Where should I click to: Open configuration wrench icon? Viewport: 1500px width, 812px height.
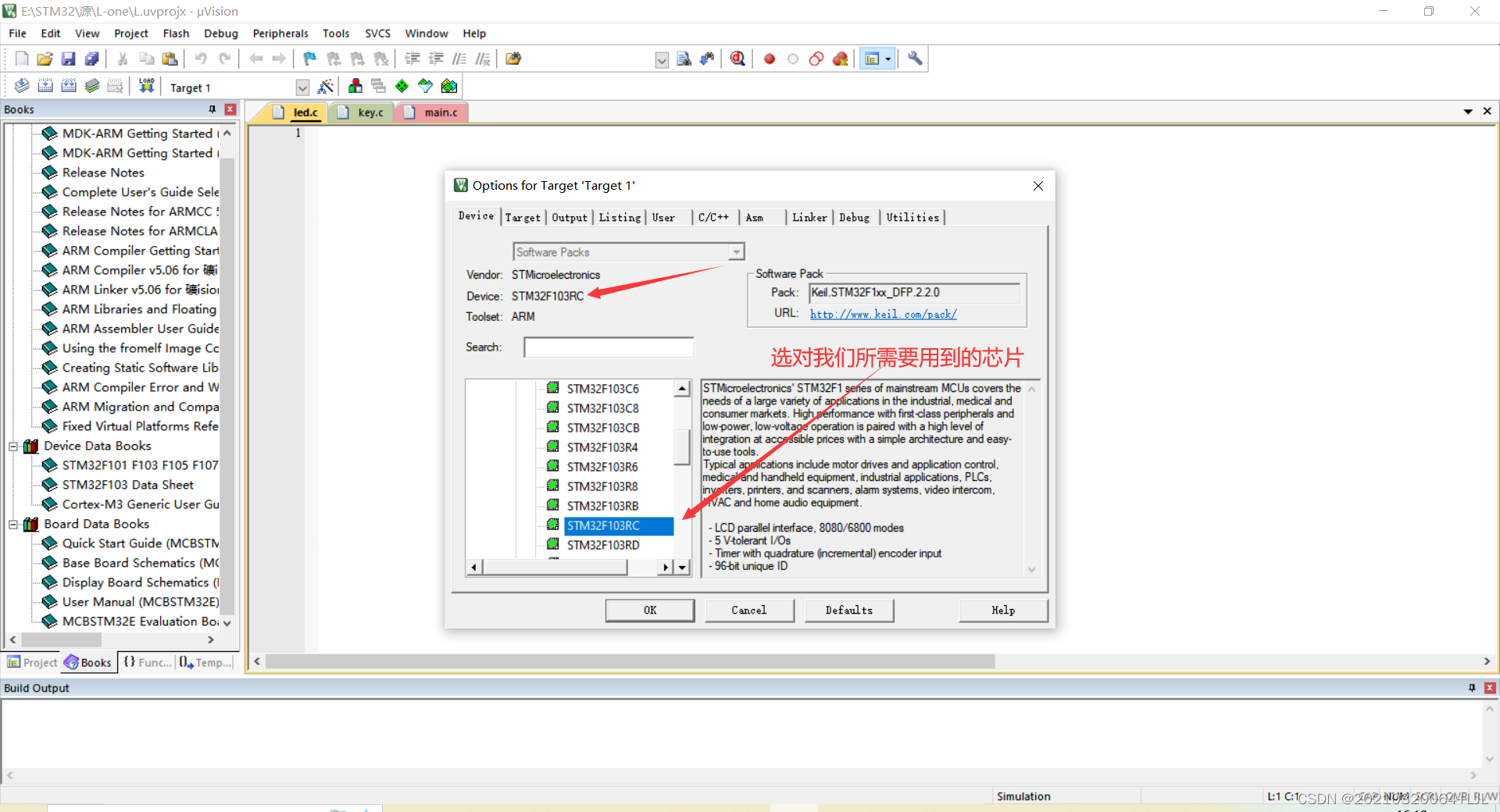point(915,59)
